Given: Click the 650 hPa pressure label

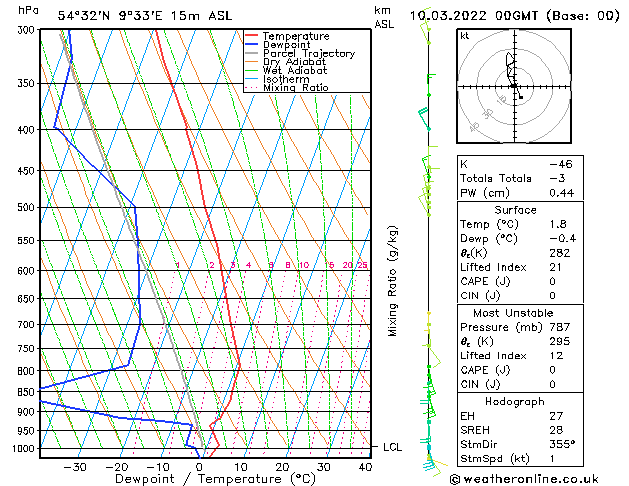Looking at the screenshot, I should coord(28,299).
